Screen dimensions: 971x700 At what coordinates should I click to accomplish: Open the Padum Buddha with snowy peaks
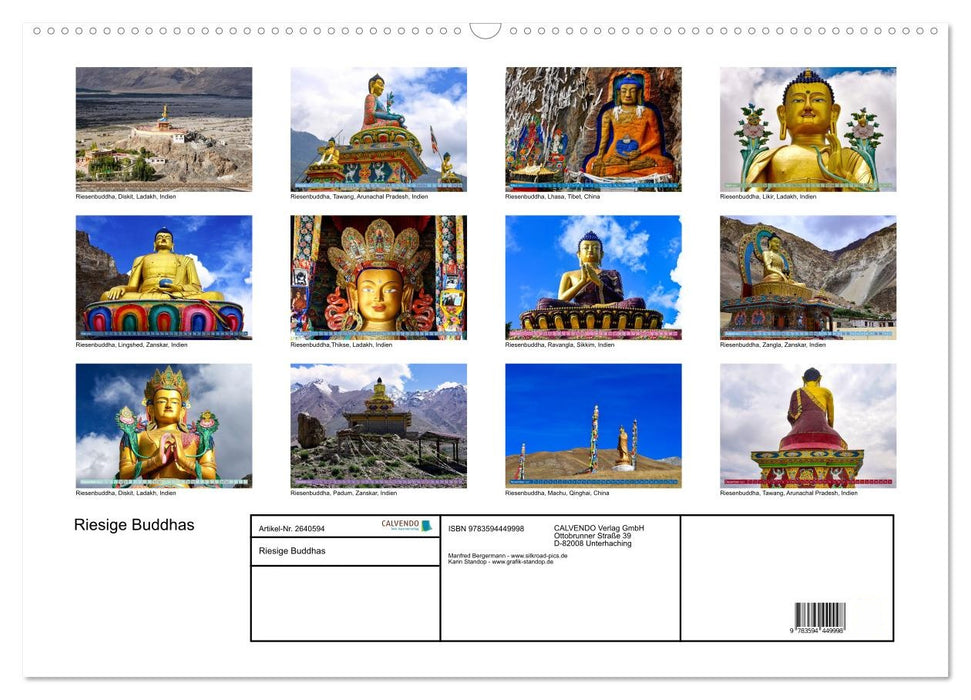(x=378, y=426)
